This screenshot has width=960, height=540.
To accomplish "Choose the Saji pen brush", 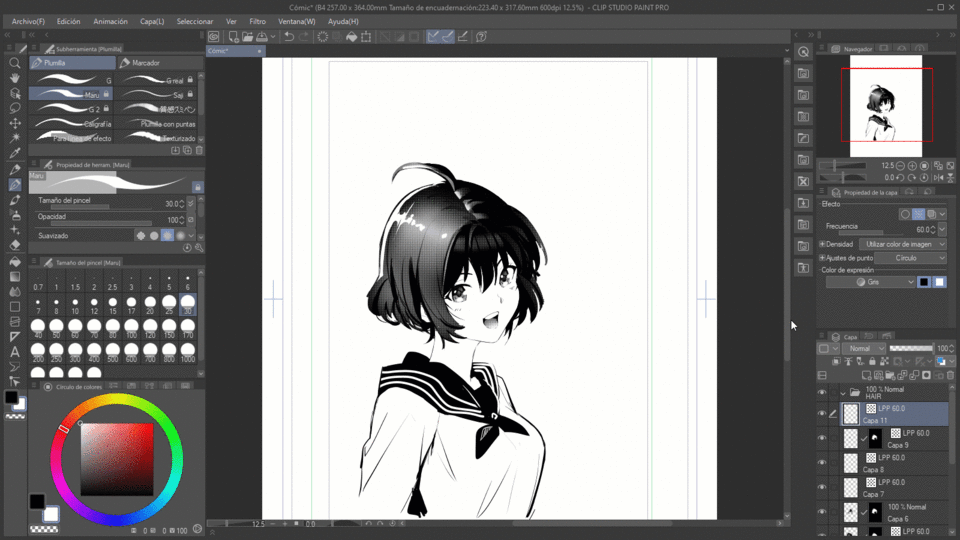I will click(157, 94).
